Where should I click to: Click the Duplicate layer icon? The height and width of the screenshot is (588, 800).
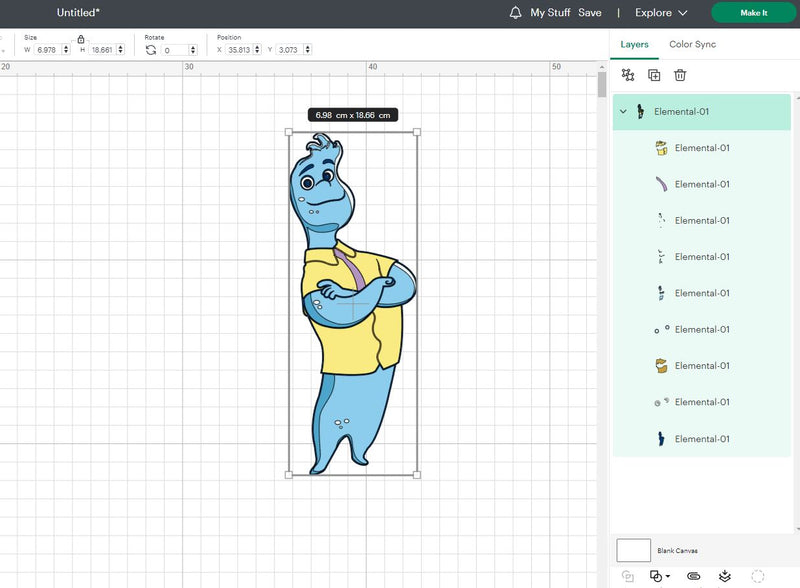coord(654,75)
